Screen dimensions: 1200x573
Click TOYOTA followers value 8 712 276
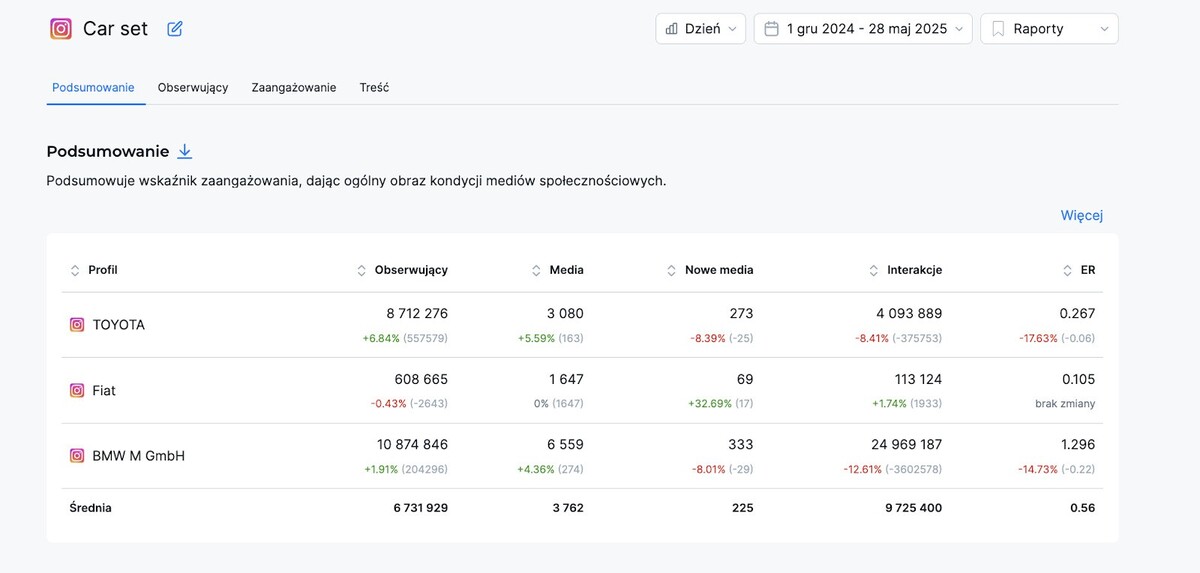pos(417,314)
